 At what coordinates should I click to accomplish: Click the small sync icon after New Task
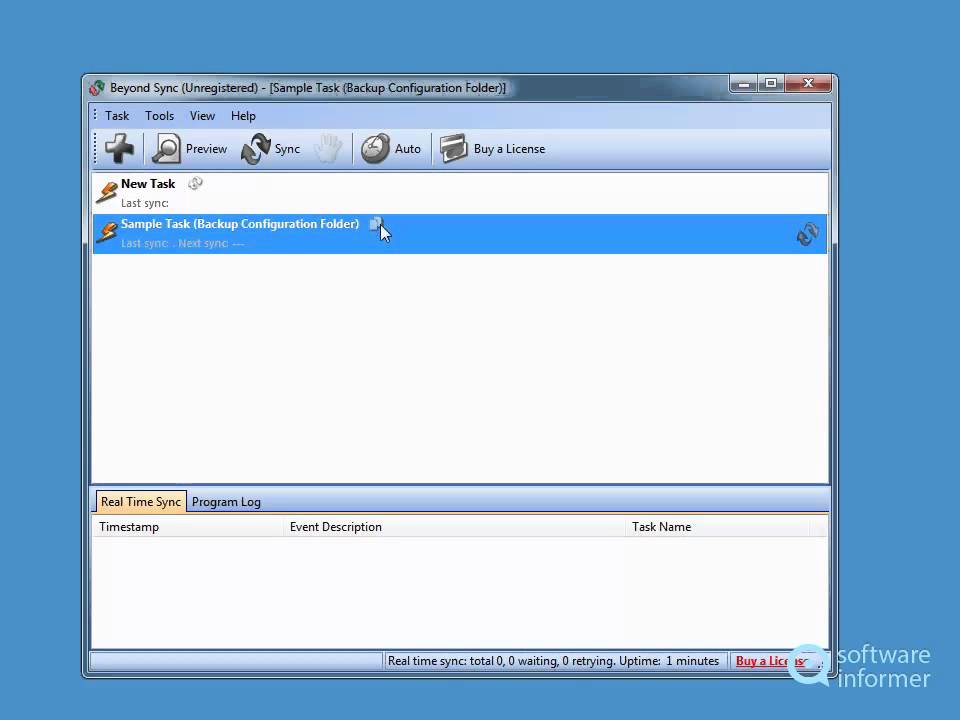tap(195, 183)
